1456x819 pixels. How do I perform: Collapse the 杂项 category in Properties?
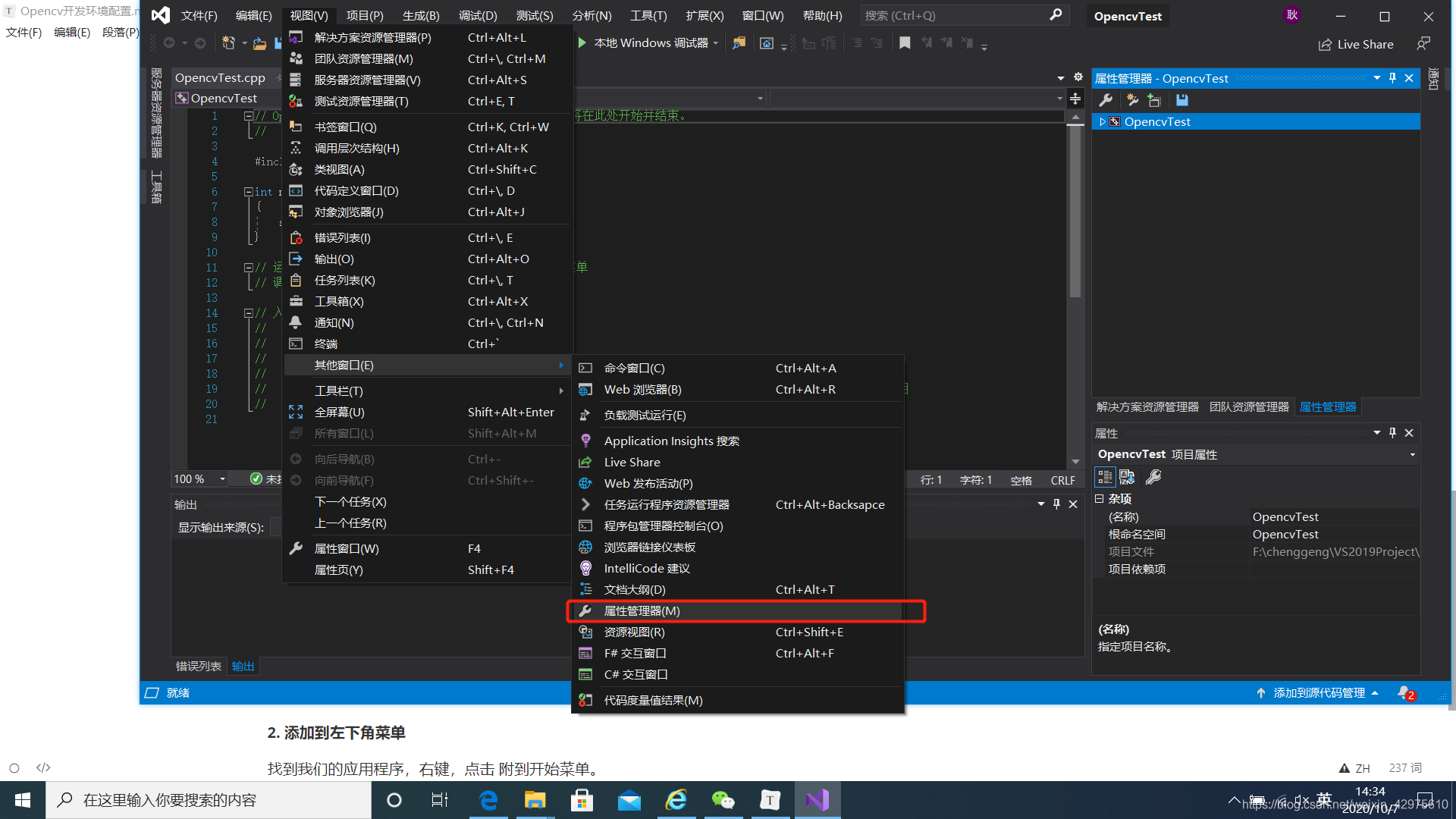pos(1099,499)
